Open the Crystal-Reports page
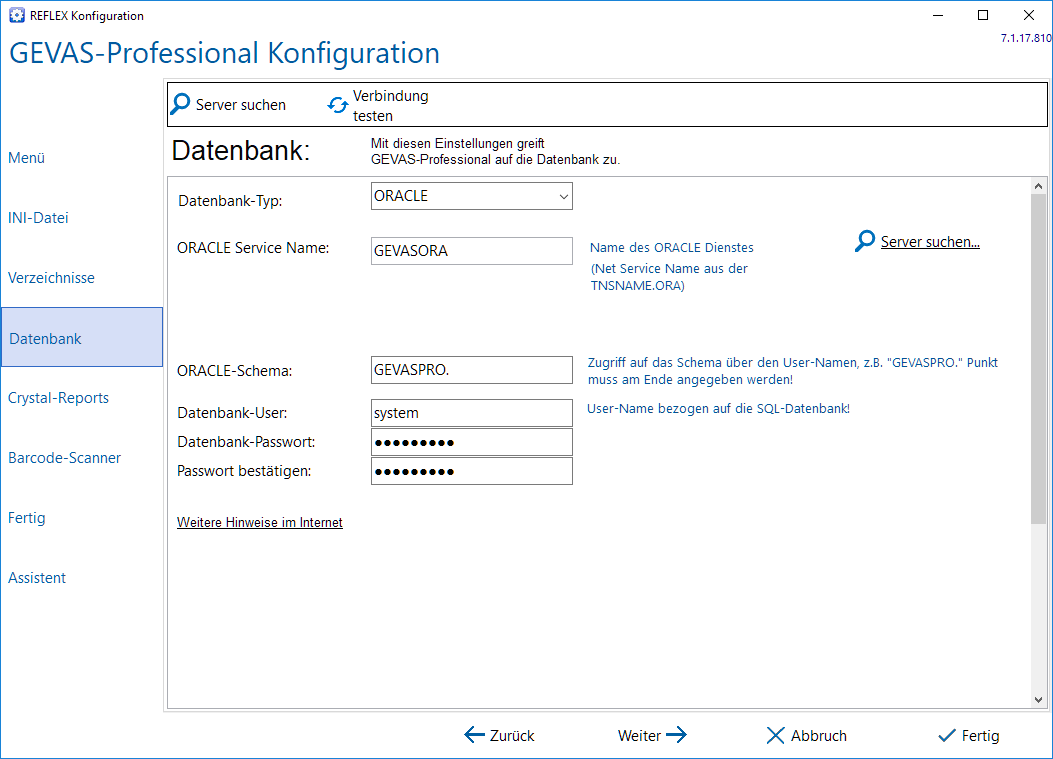Screen dimensions: 1053x759 58,398
